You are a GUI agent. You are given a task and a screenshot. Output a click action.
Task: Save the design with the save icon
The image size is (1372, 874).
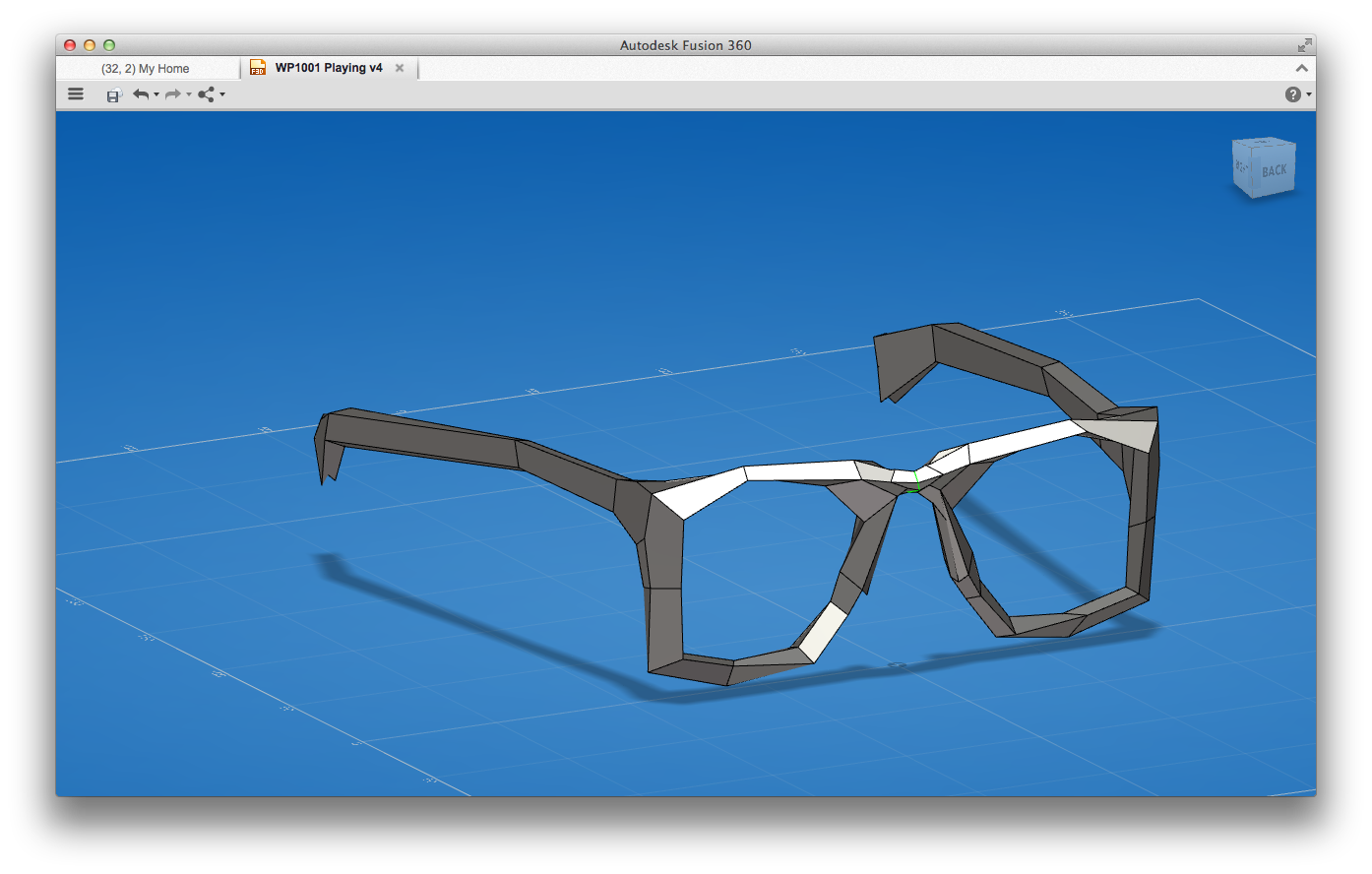(x=113, y=94)
